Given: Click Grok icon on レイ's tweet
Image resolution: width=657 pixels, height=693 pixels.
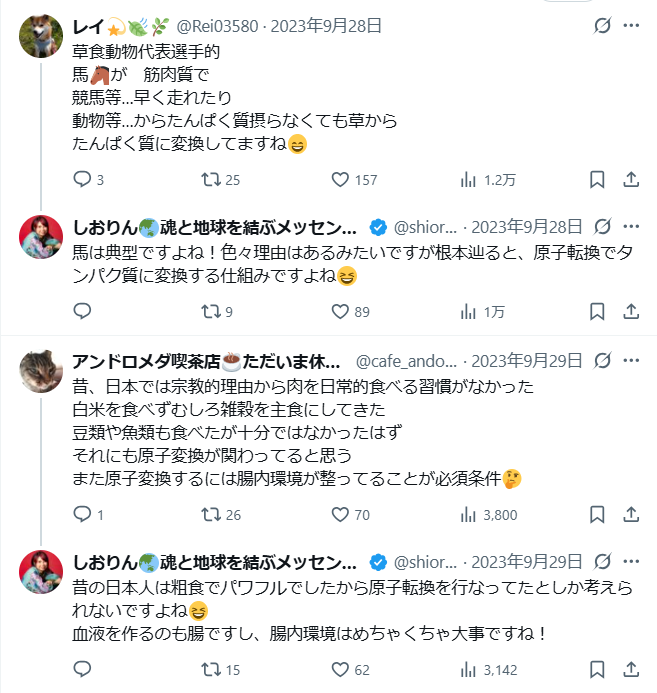Looking at the screenshot, I should point(602,26).
